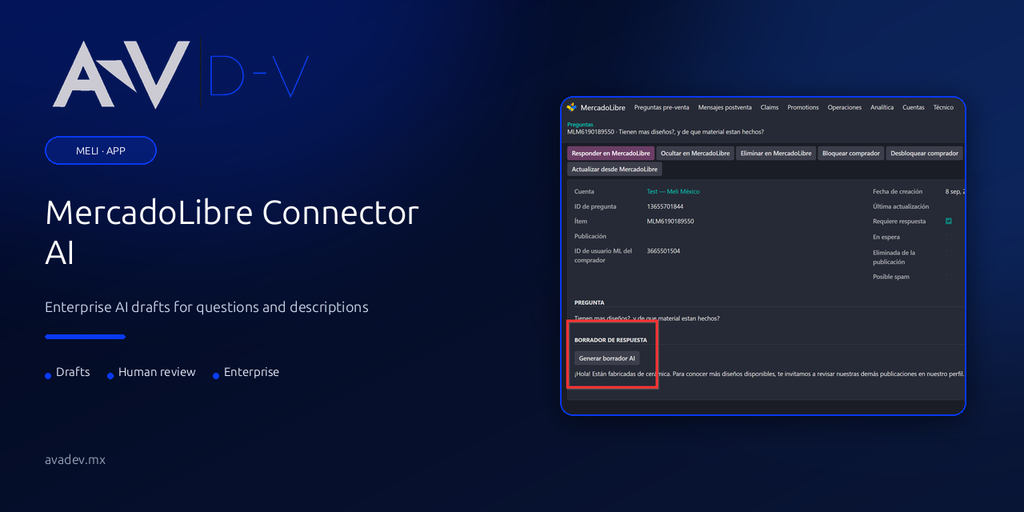This screenshot has width=1024, height=512.
Task: Click the avadev.mx website text
Action: [75, 460]
